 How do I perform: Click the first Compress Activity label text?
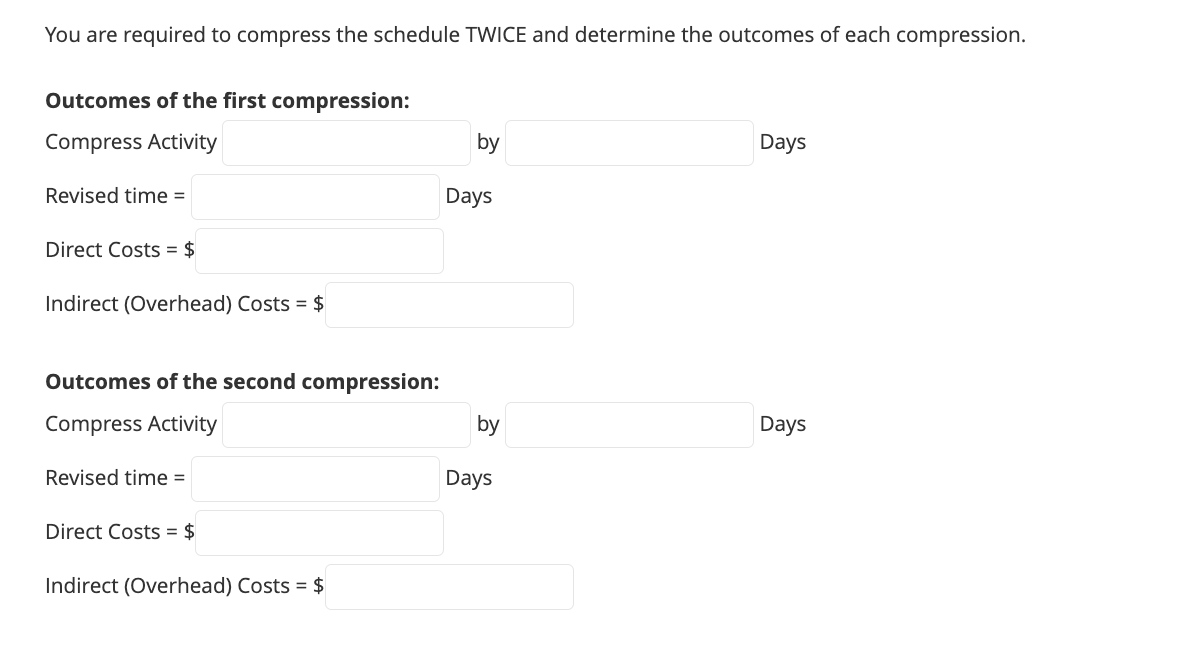click(131, 142)
